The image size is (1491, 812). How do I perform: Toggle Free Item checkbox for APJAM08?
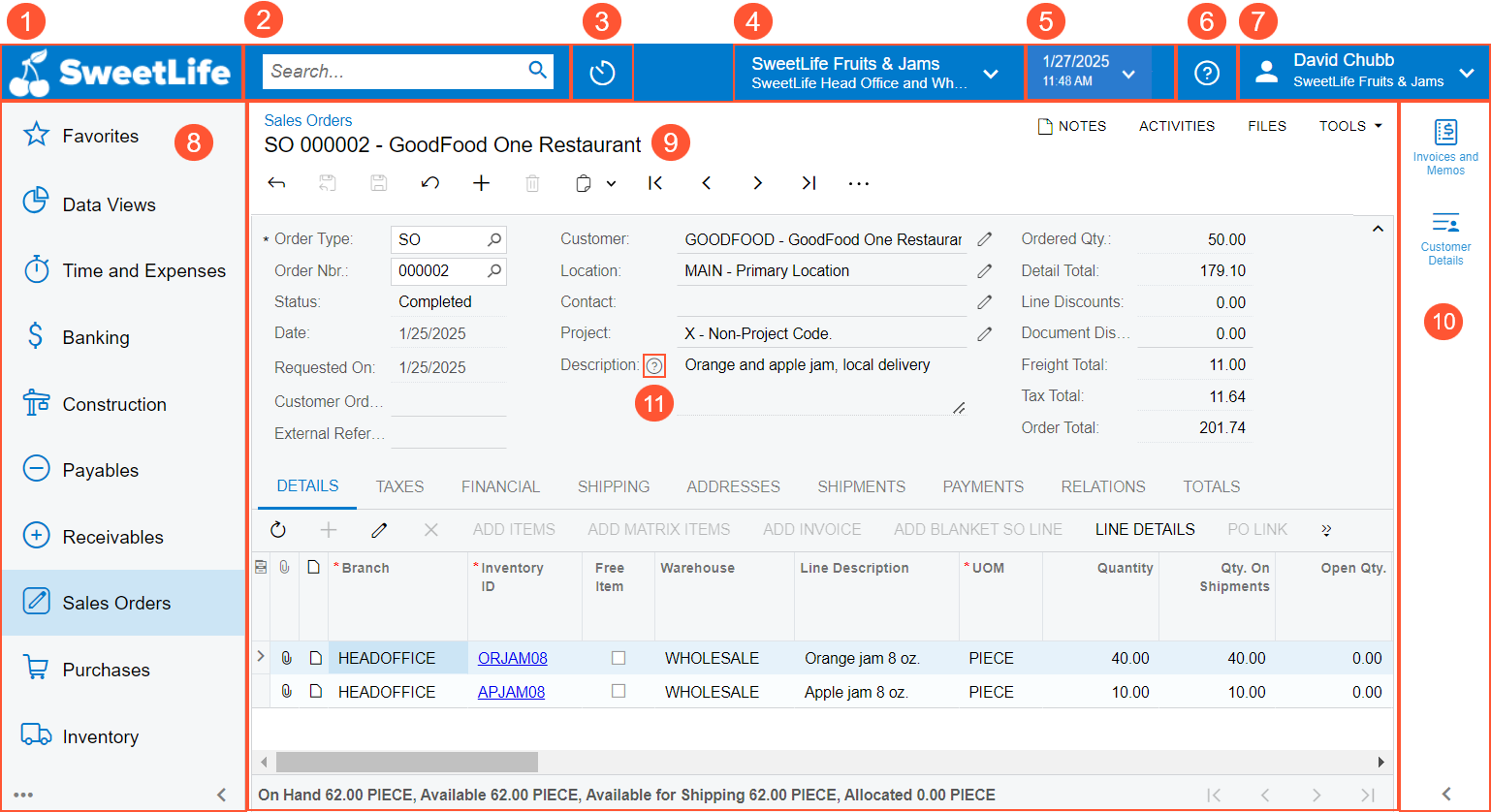click(x=619, y=692)
